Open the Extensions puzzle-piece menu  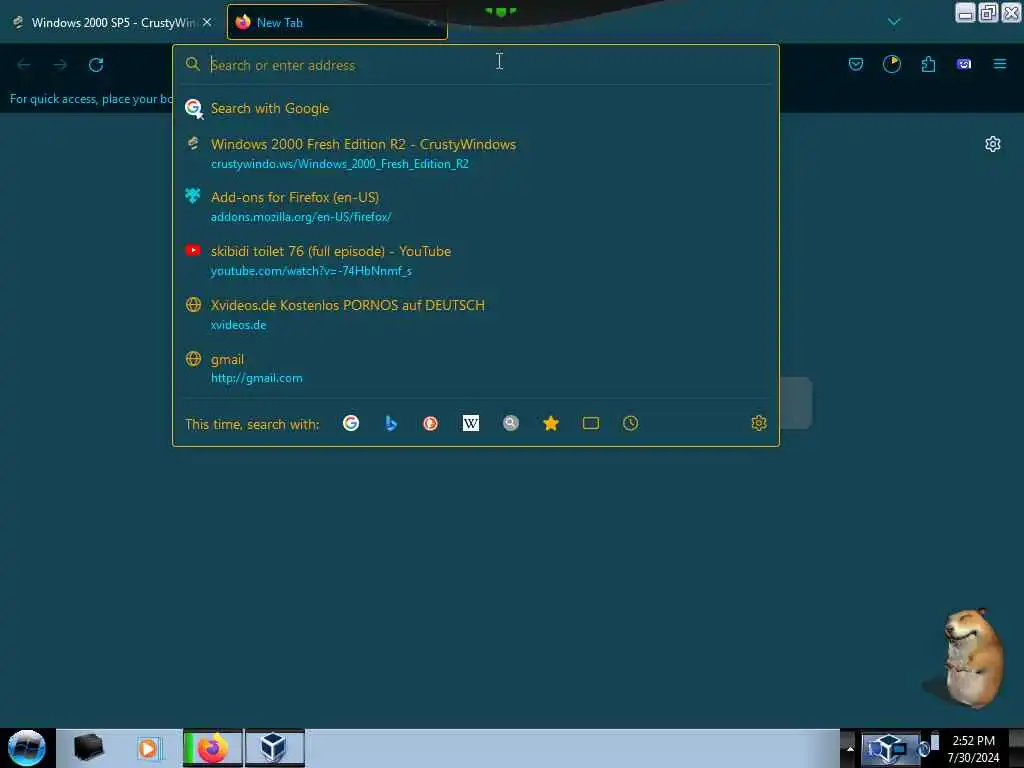pyautogui.click(x=928, y=64)
